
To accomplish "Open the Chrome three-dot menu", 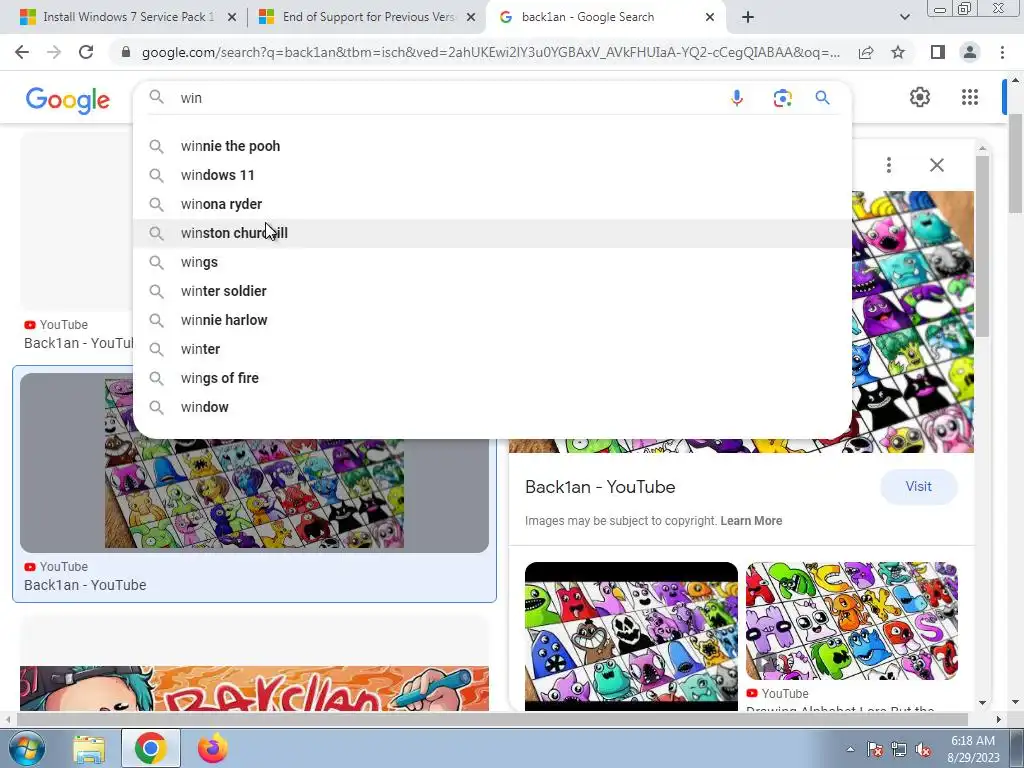I will tap(1002, 52).
